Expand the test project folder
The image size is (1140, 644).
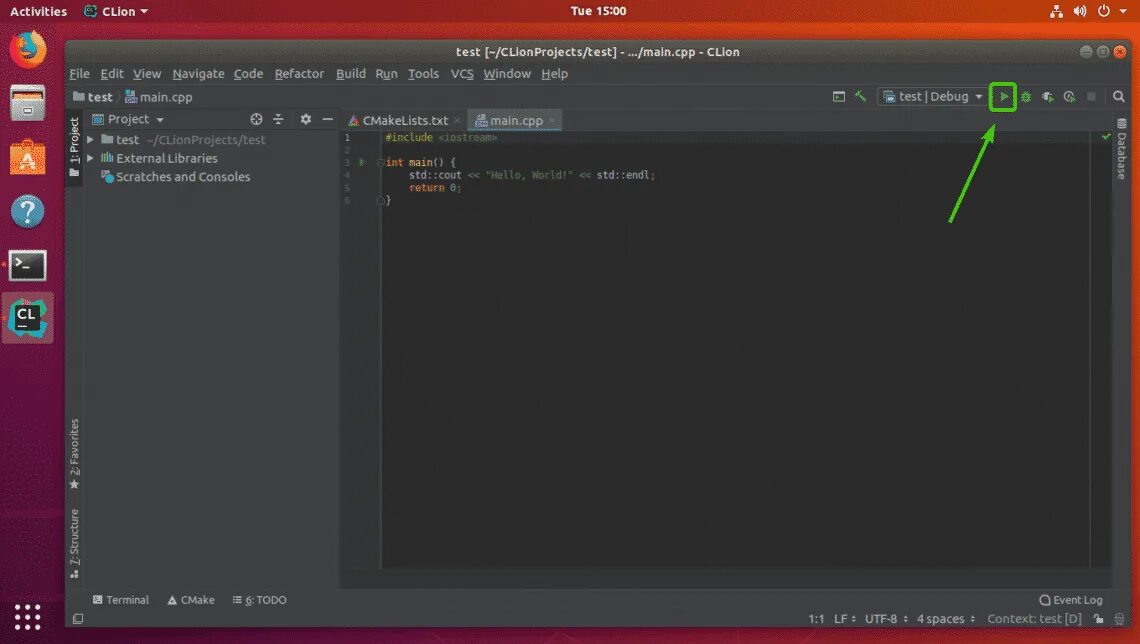click(90, 140)
